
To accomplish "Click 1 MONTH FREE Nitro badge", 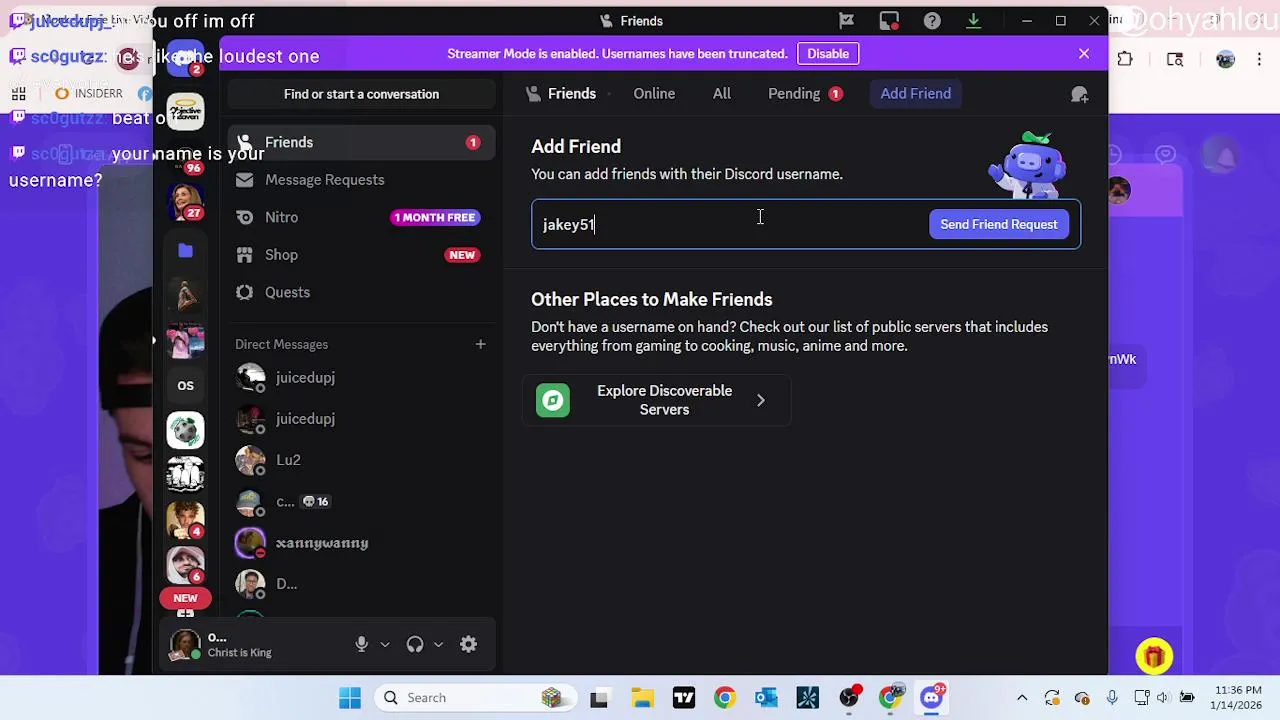I will point(435,217).
